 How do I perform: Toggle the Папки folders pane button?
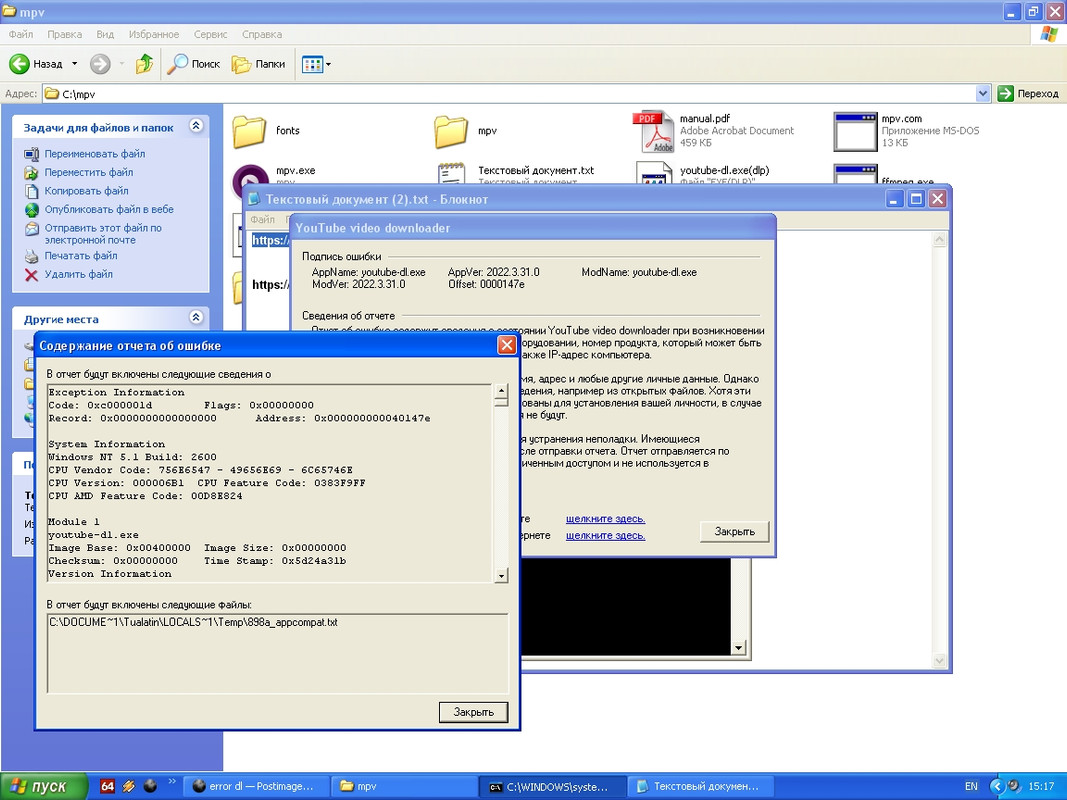pos(259,64)
